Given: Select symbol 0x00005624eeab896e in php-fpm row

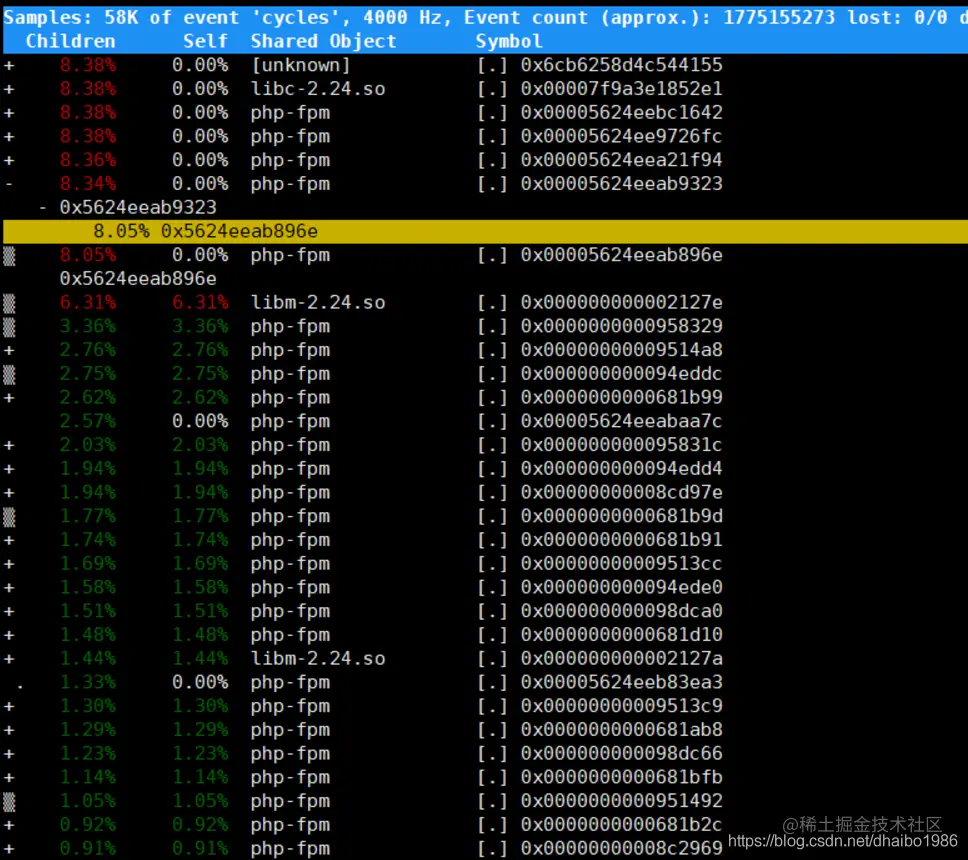Looking at the screenshot, I should coord(621,255).
